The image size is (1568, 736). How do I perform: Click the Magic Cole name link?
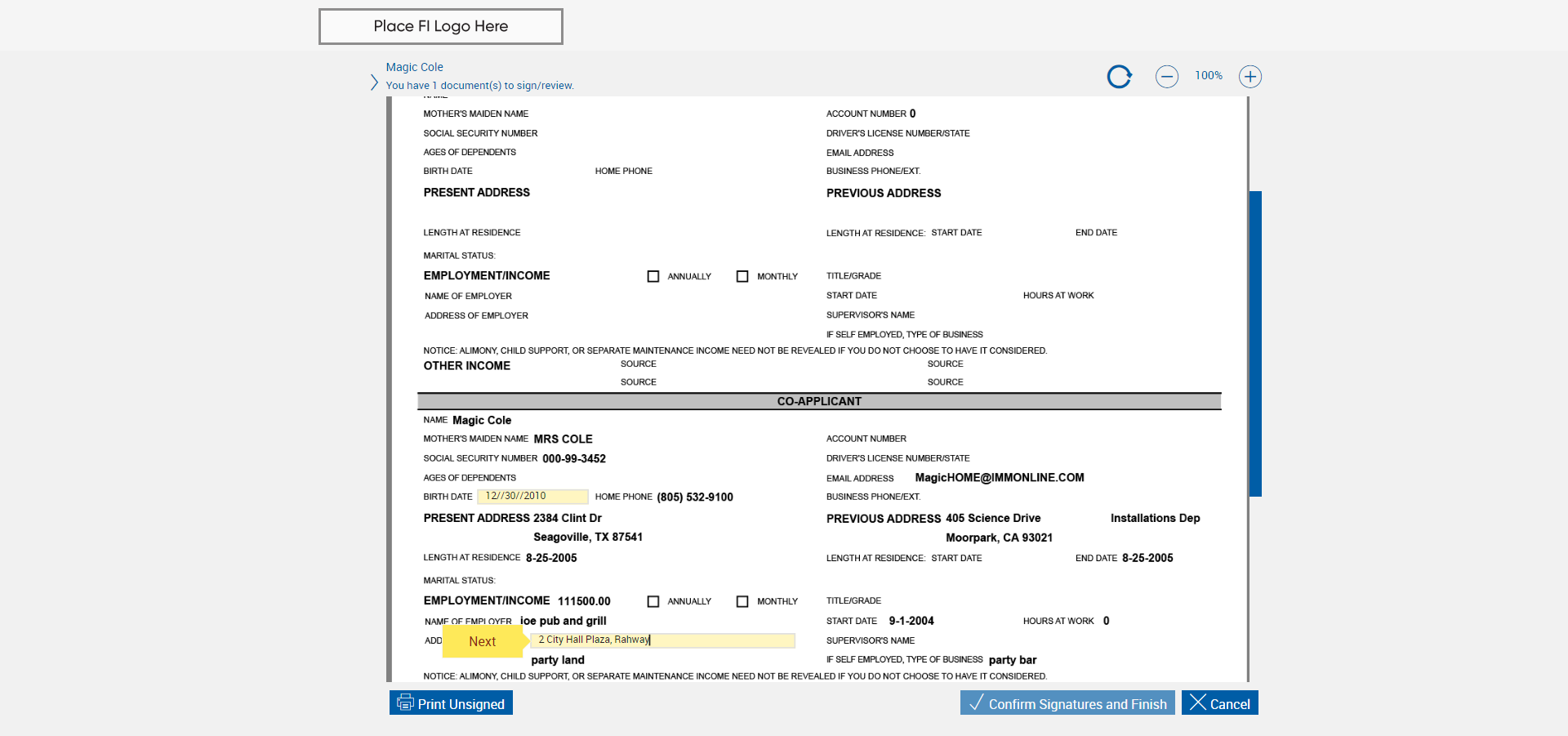coord(414,67)
